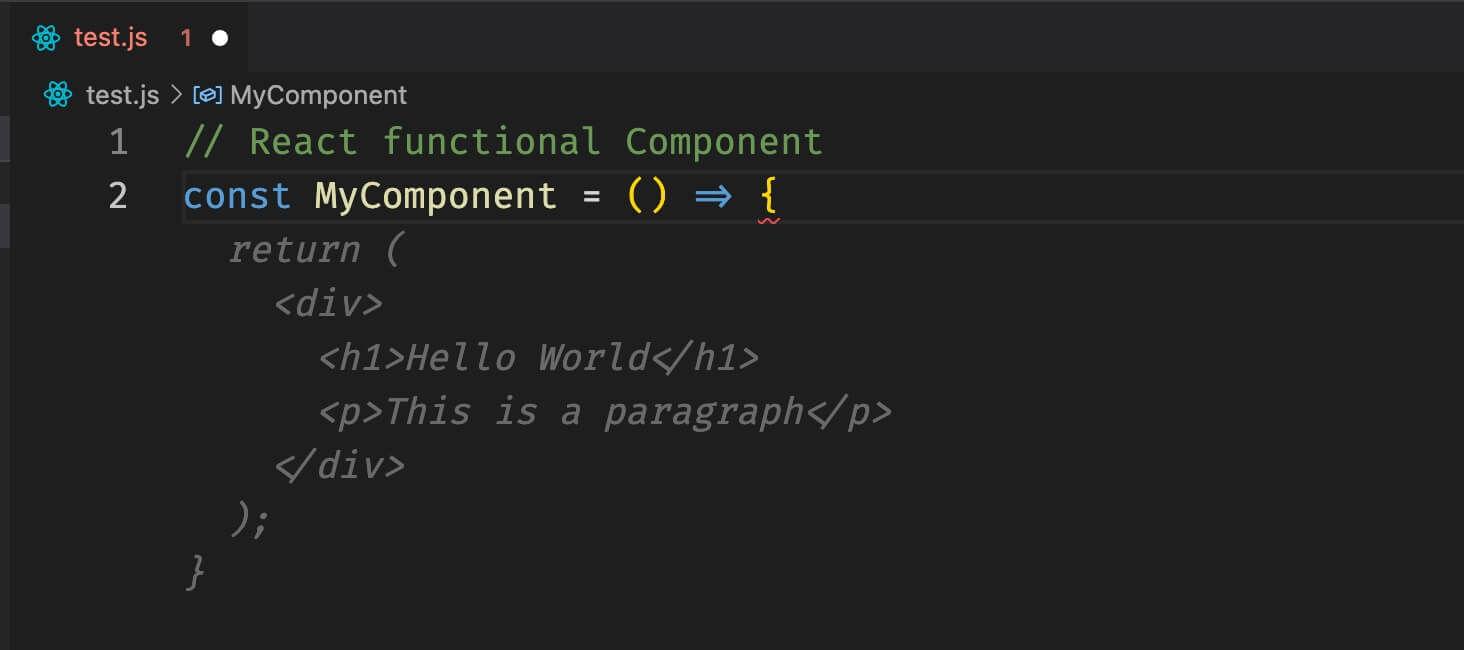Click line number 2 in the gutter
Viewport: 1464px width, 650px height.
(x=118, y=196)
